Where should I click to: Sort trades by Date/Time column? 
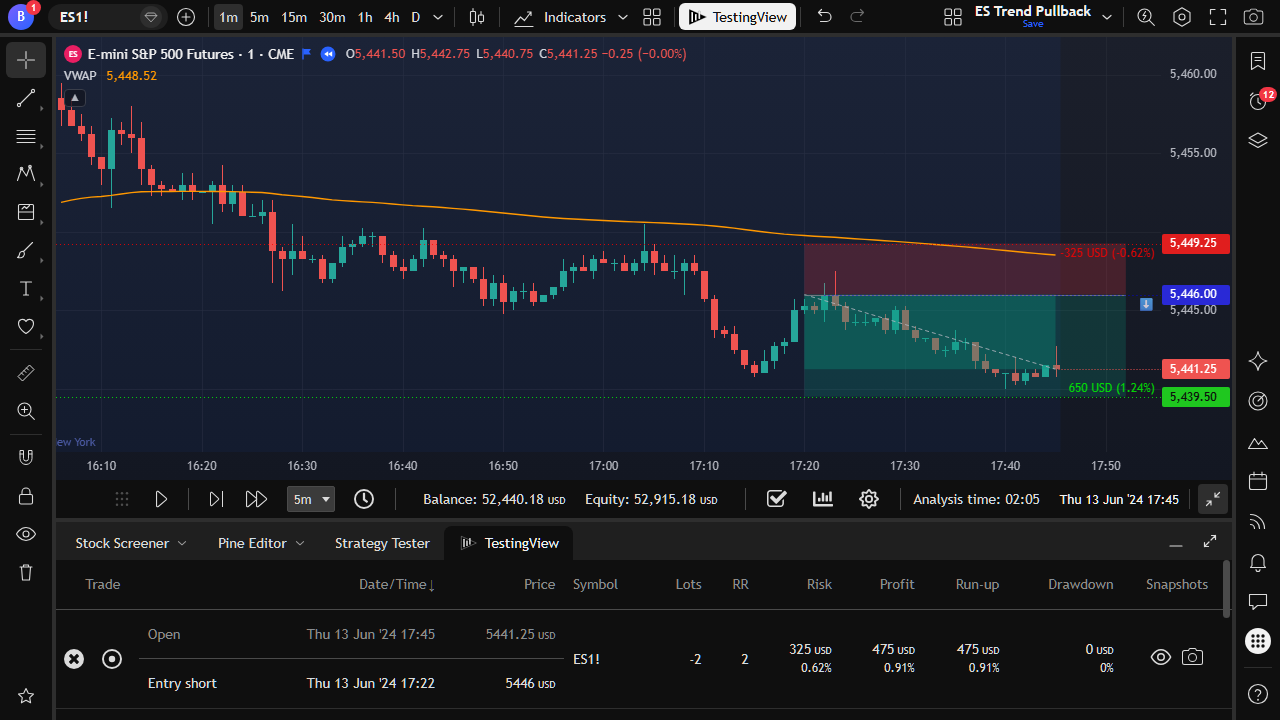pyautogui.click(x=397, y=584)
